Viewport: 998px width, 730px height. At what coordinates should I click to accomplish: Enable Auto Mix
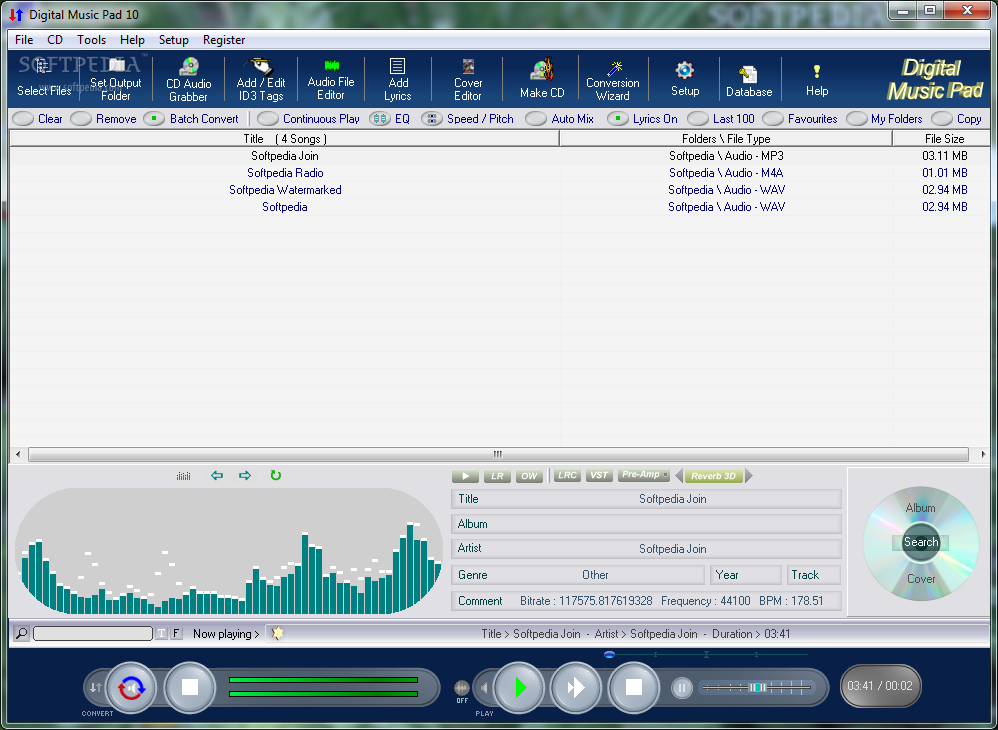pos(536,119)
